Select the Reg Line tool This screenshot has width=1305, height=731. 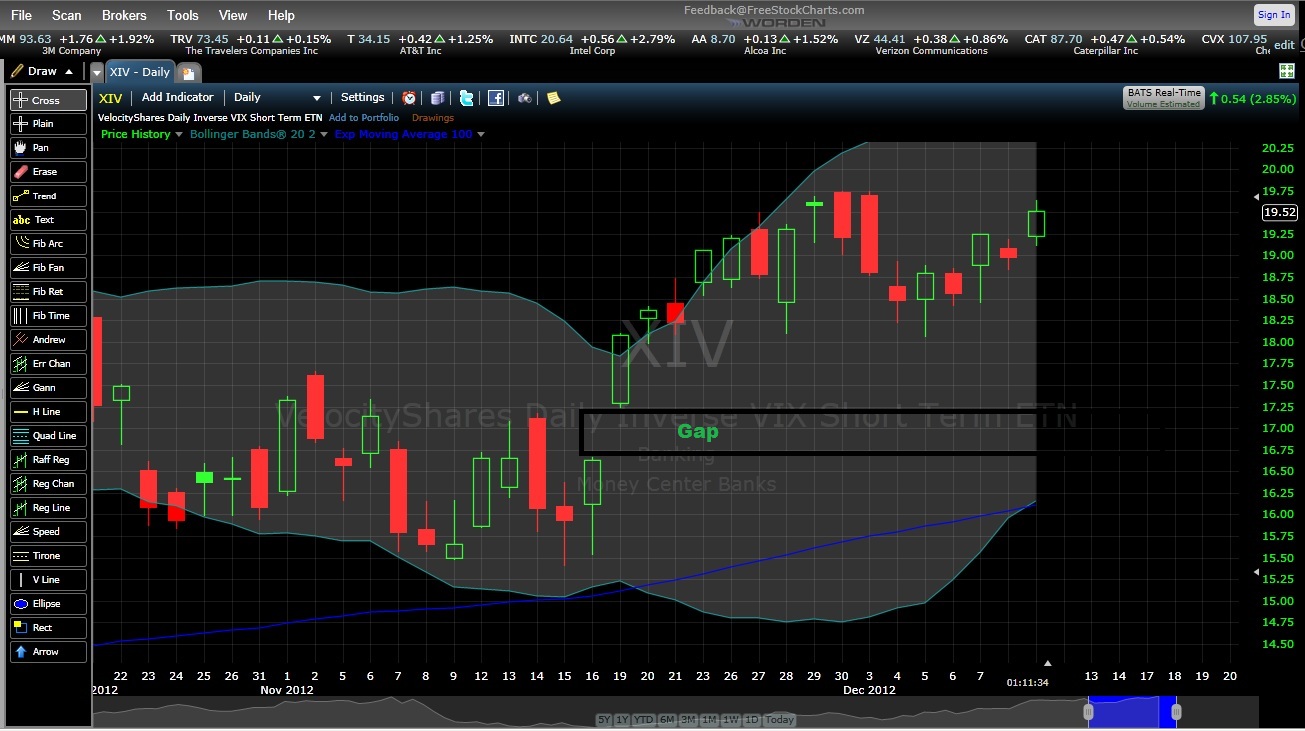[48, 508]
